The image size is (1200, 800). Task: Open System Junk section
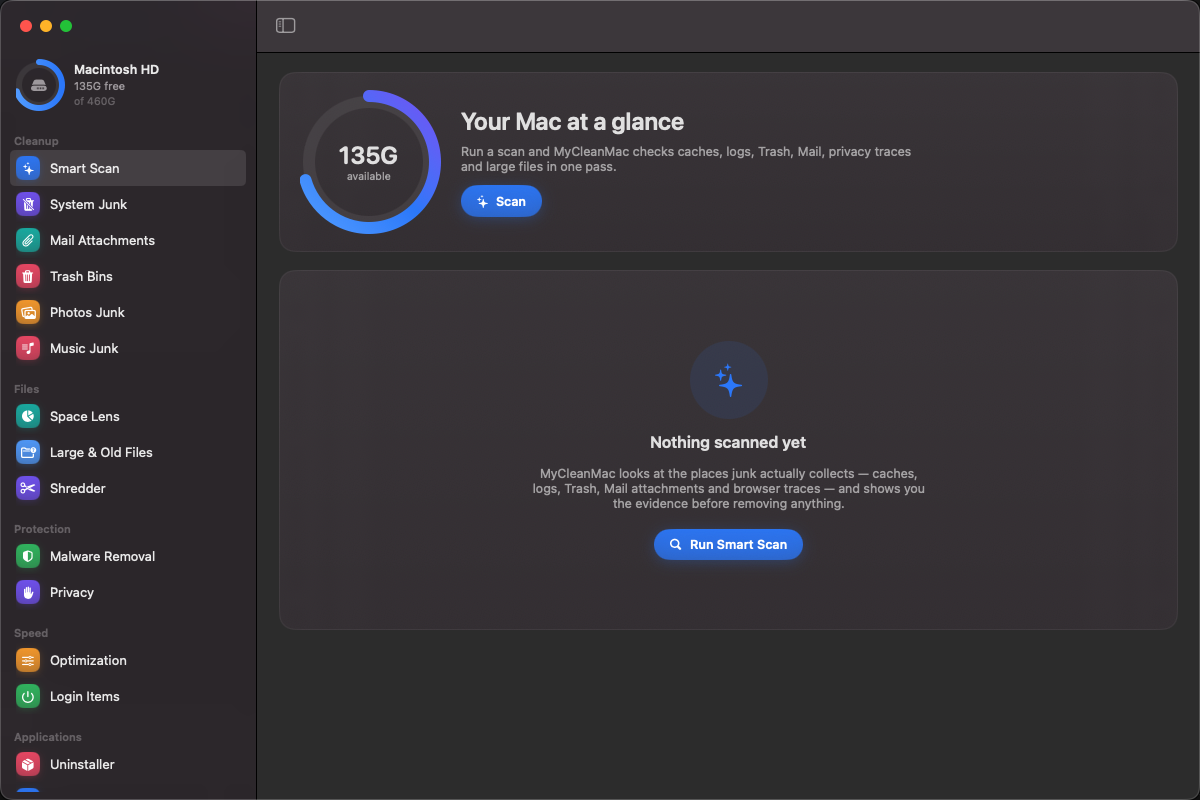(x=128, y=204)
